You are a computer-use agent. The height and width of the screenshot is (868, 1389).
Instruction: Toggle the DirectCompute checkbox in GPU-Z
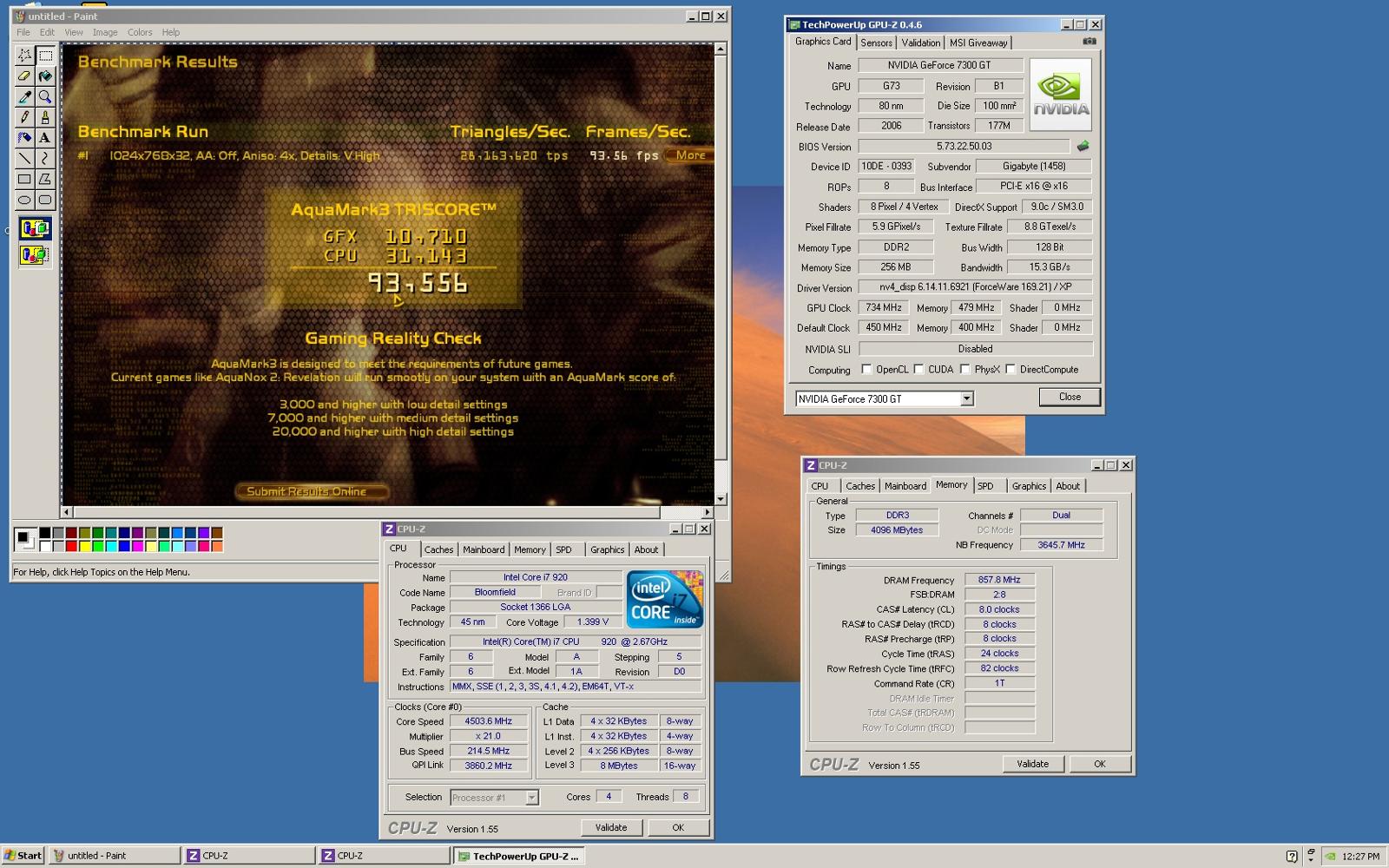[1010, 369]
